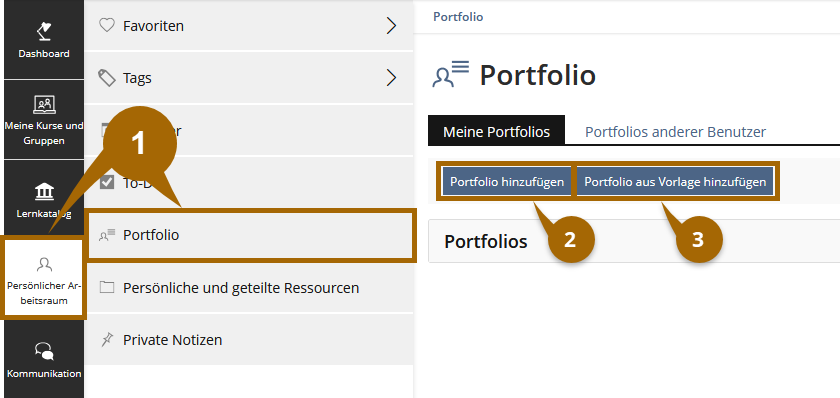840x398 pixels.
Task: Select the Persönlicher Arbeitsraum person icon
Action: coord(44,264)
